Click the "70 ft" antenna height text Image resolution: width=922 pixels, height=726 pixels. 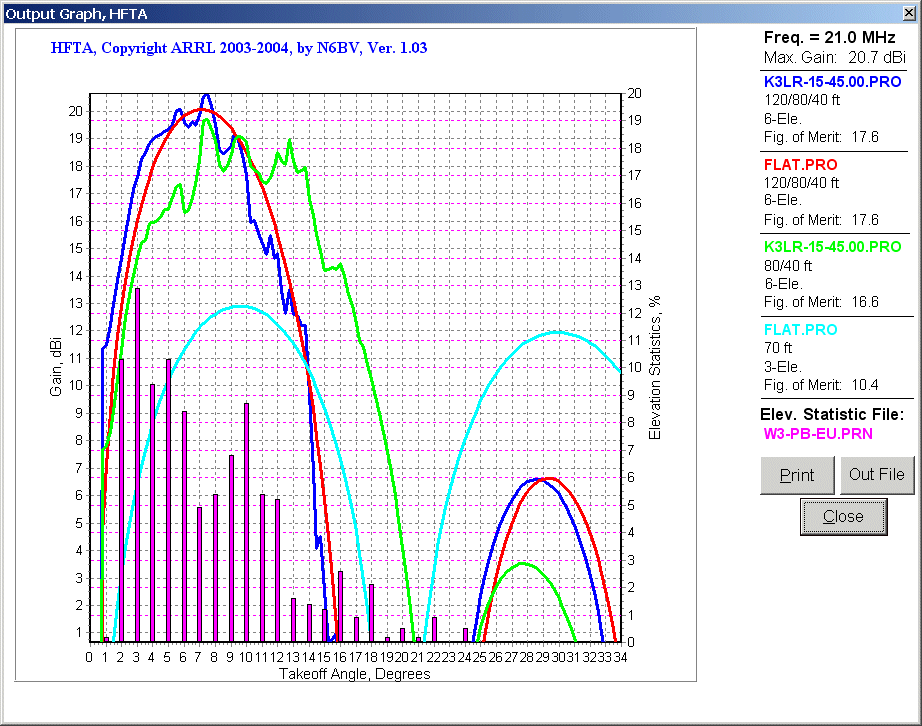pyautogui.click(x=778, y=348)
